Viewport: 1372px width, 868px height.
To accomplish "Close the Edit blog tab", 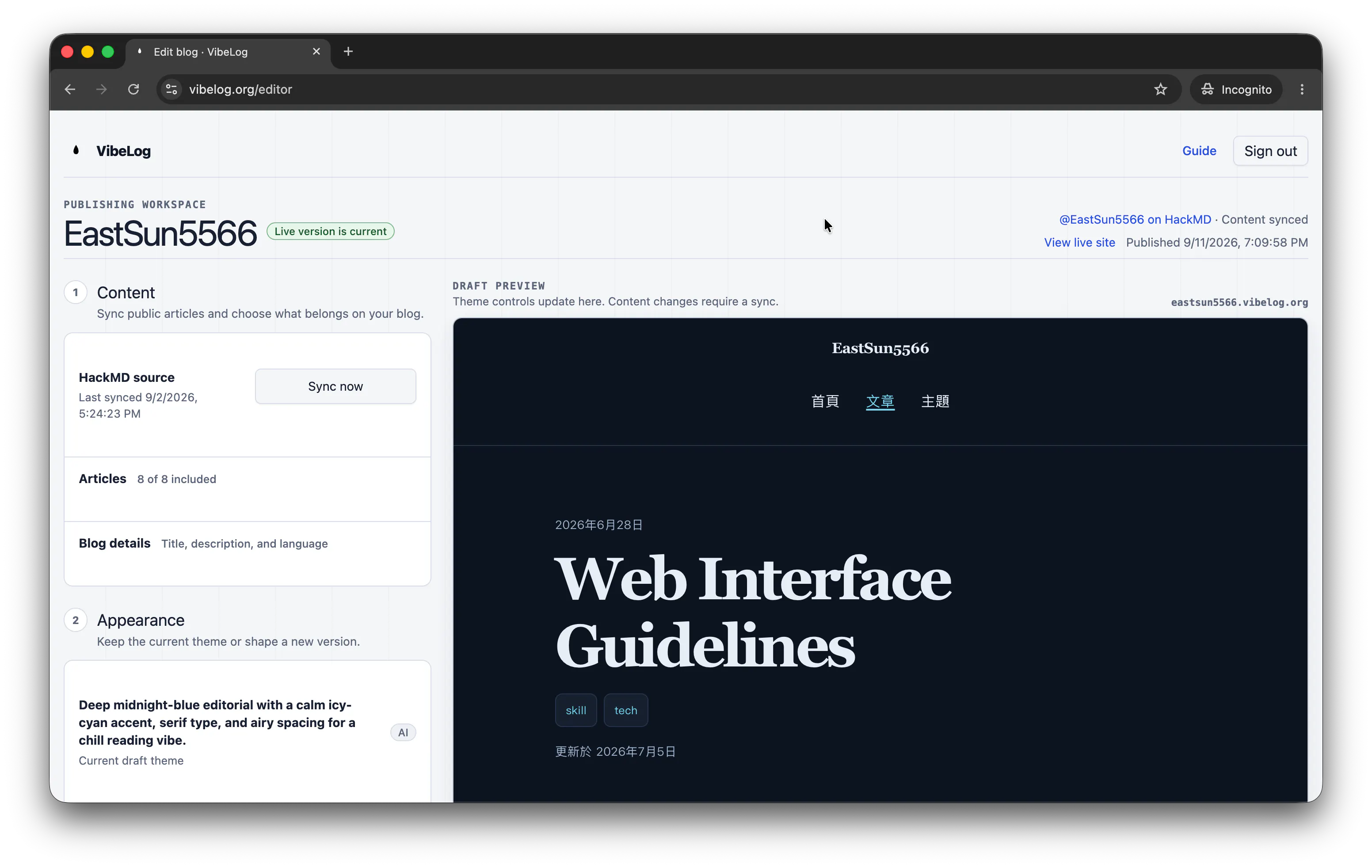I will [x=316, y=52].
